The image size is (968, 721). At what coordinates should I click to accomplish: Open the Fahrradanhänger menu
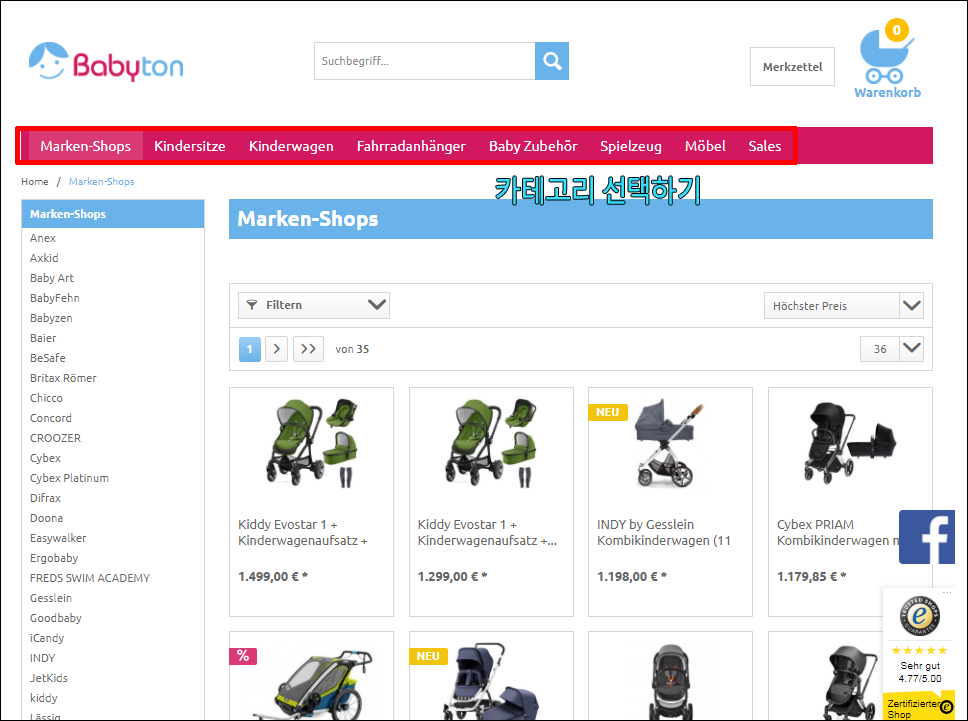(411, 146)
